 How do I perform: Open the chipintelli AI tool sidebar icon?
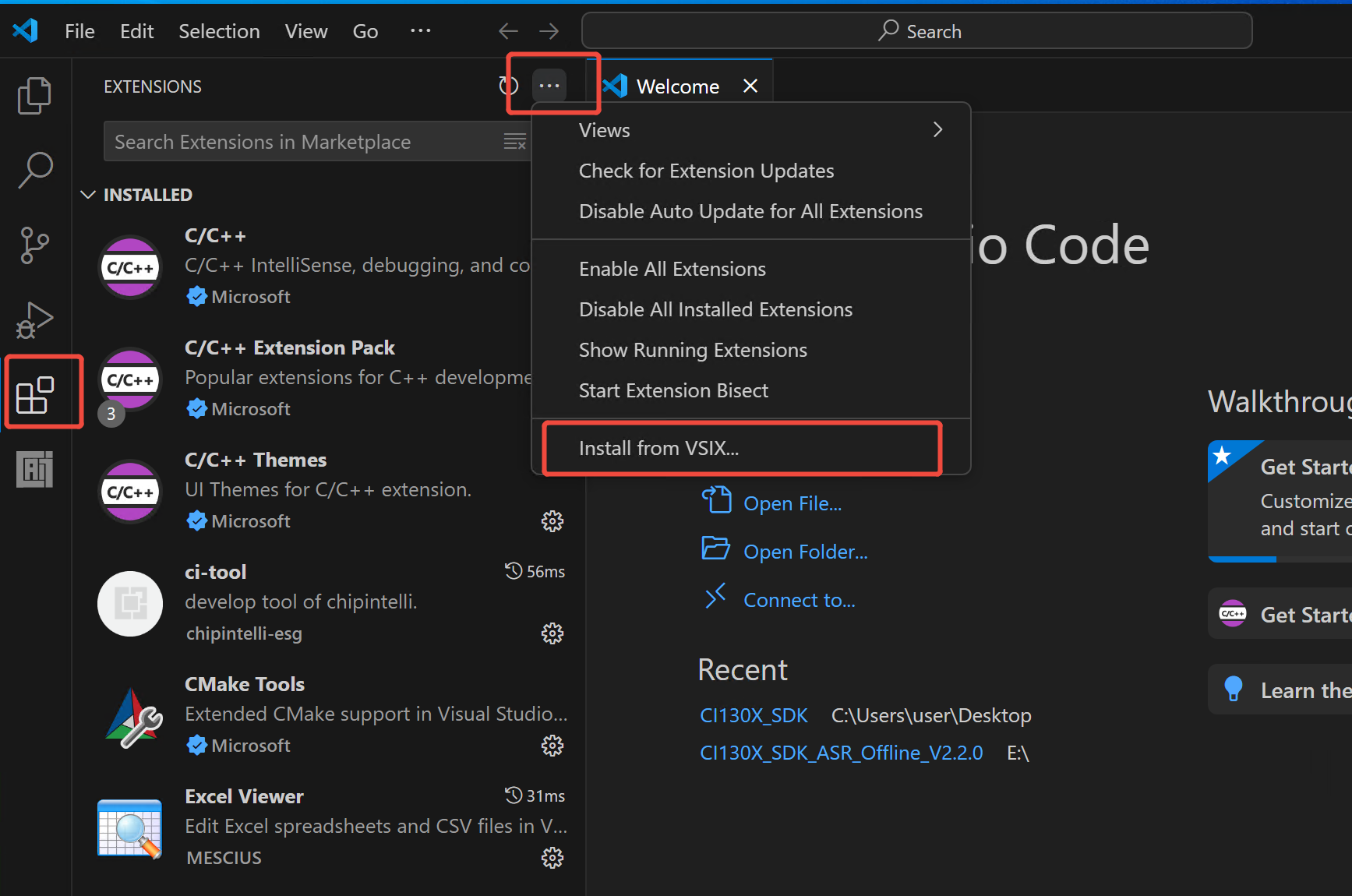(x=34, y=470)
